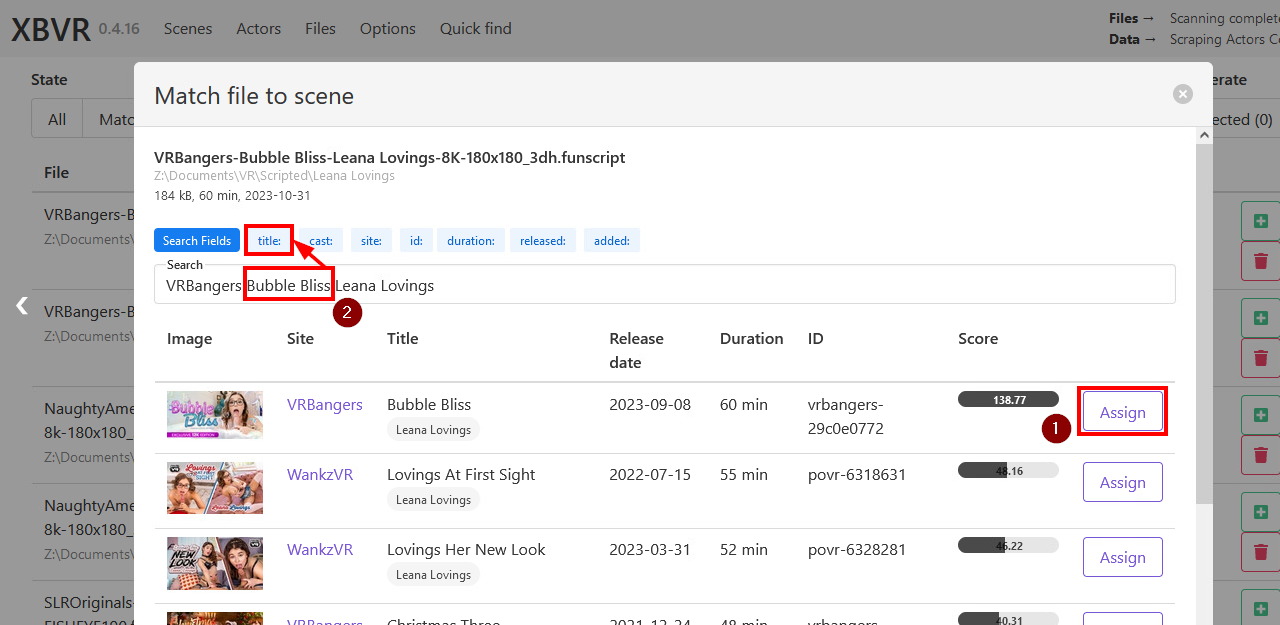Insert the duration: search field tag
The image size is (1280, 625).
click(x=470, y=240)
